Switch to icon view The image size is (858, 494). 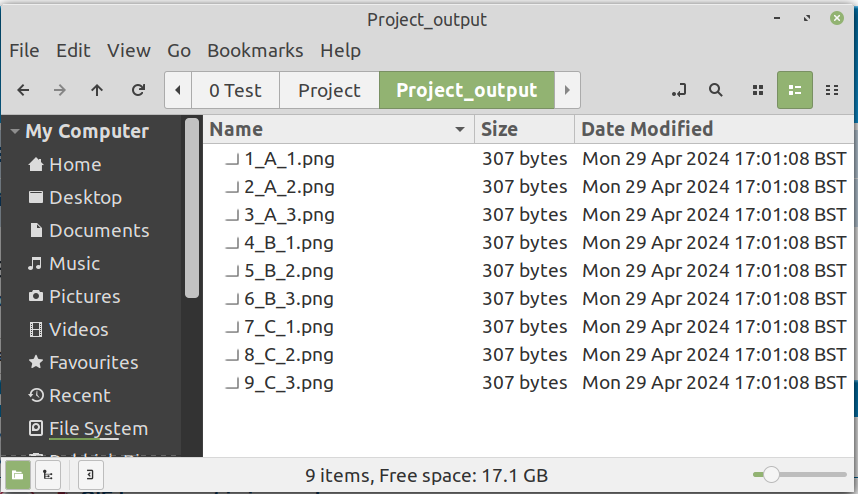point(757,90)
